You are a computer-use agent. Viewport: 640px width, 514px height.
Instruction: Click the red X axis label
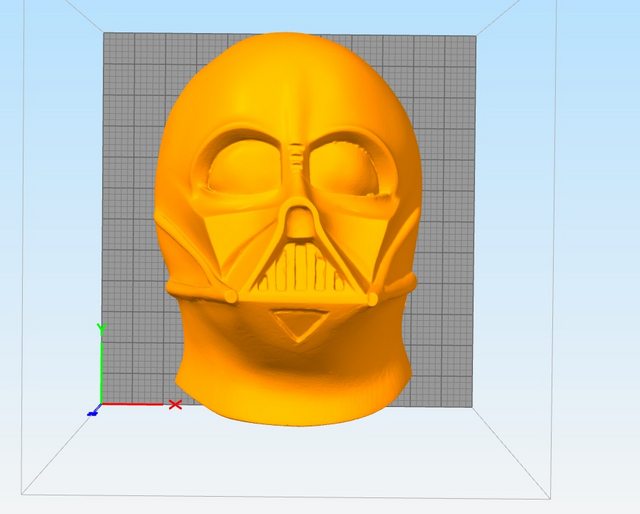(175, 405)
